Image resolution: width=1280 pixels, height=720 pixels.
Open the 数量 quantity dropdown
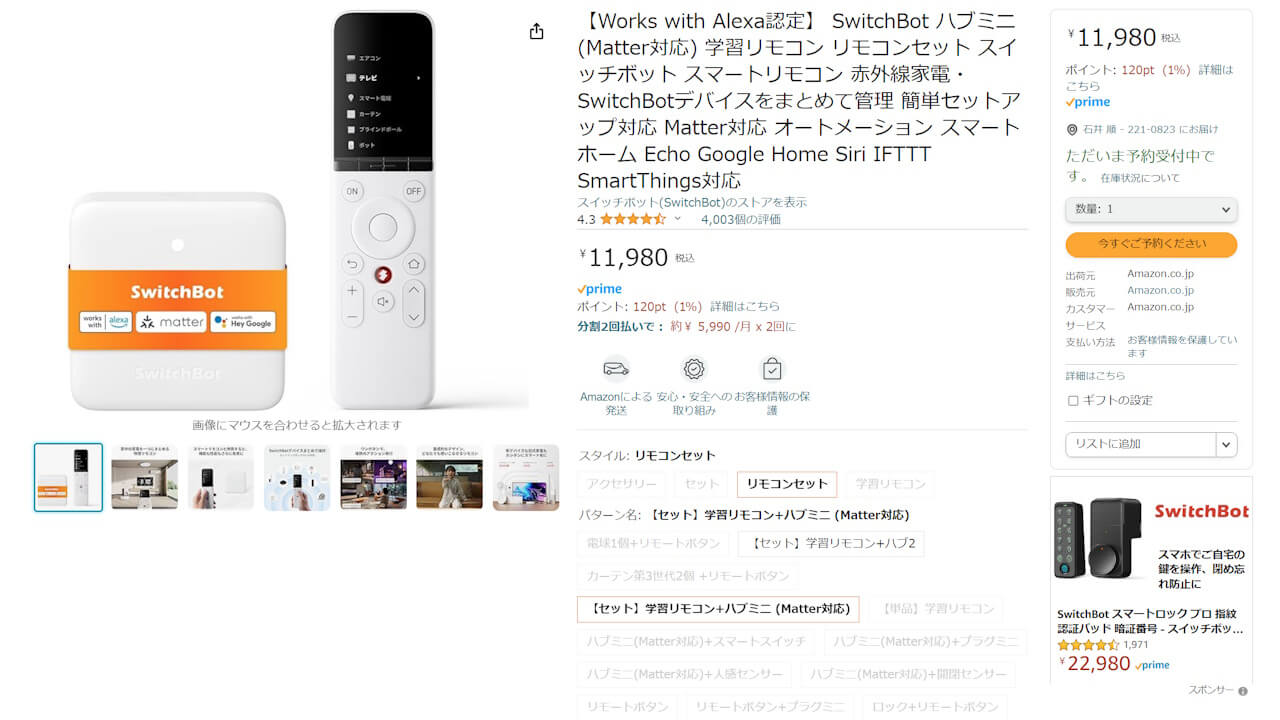(1151, 209)
